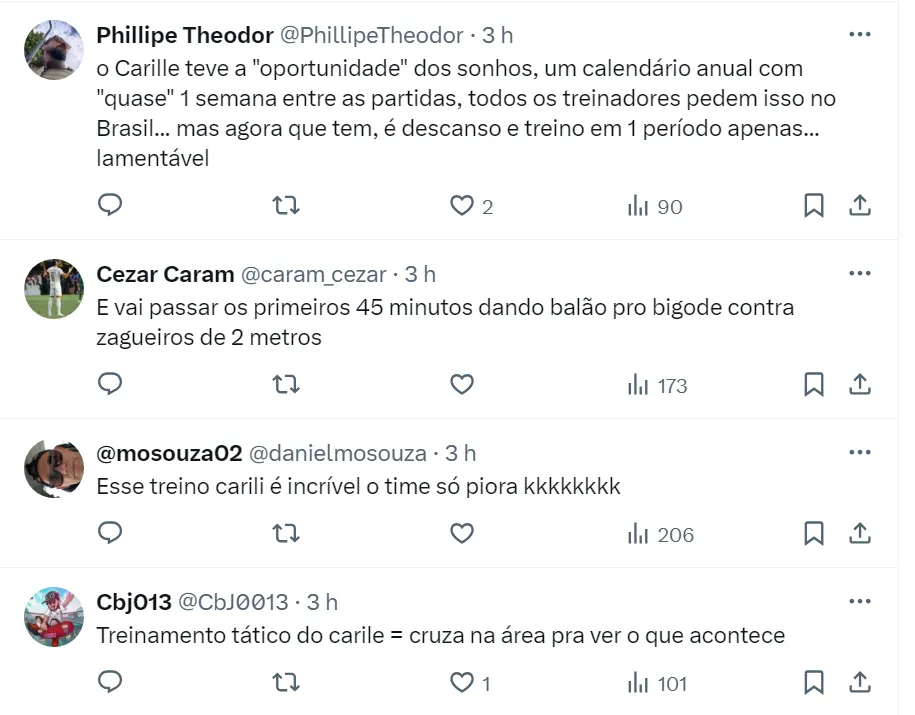The image size is (915, 715).
Task: Open the @danielmosouza handle link
Action: point(337,453)
